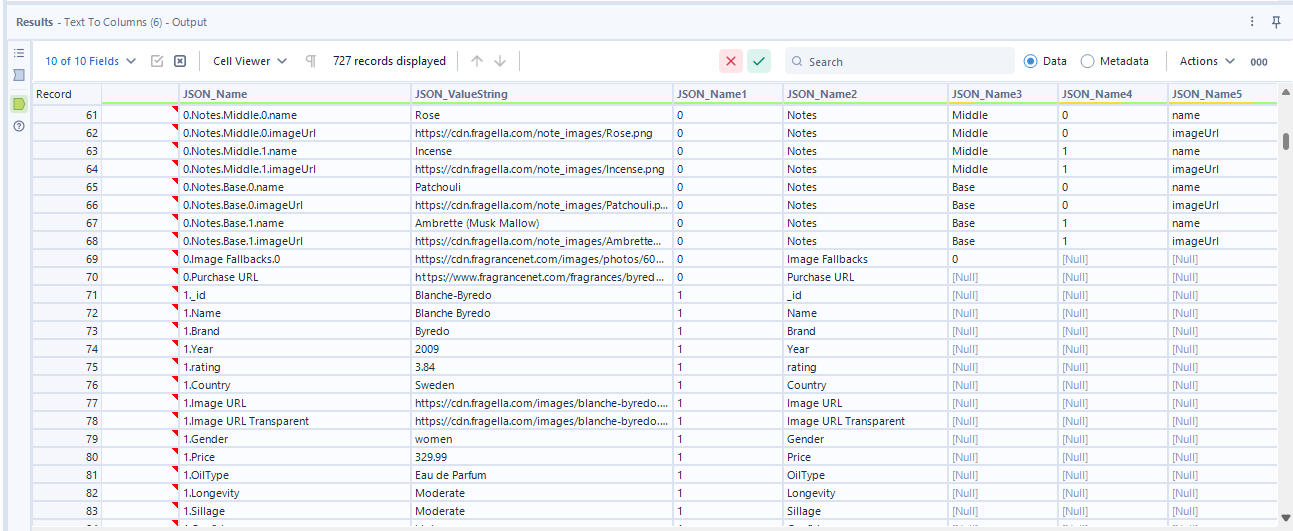Open the Actions dropdown menu
Screen dimensions: 1293x531
tap(1207, 61)
